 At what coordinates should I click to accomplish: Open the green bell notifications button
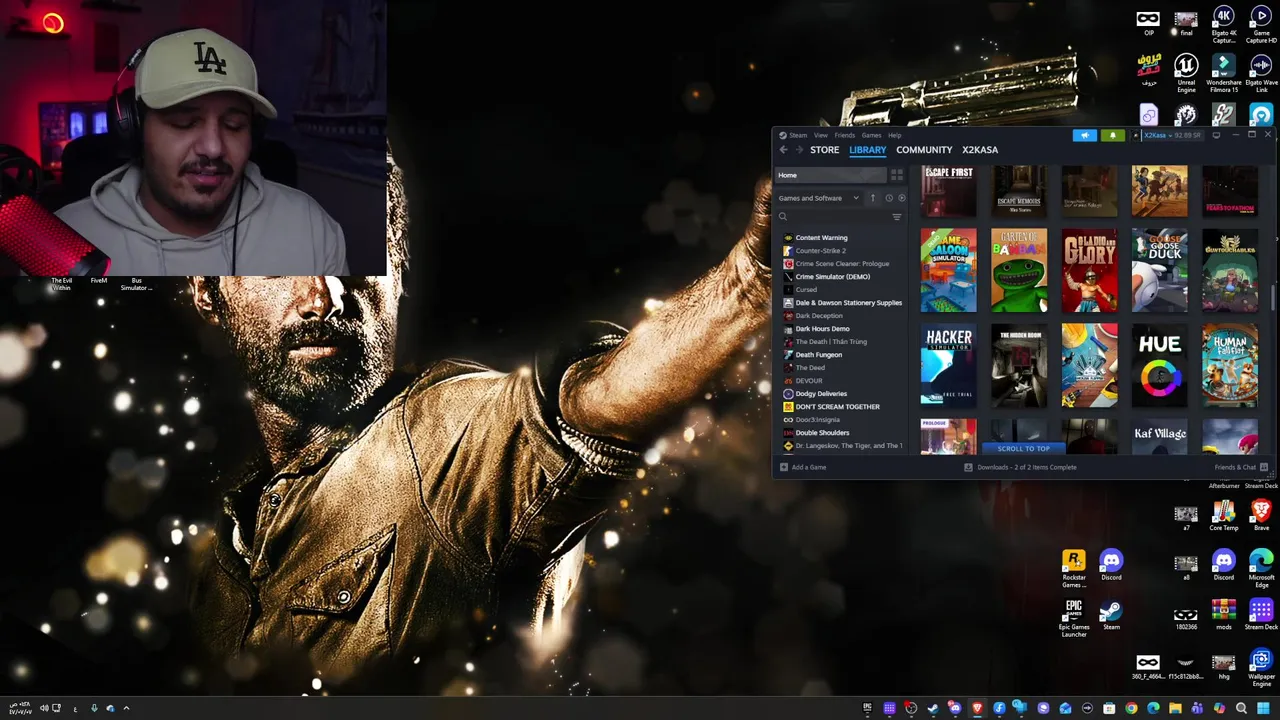tap(1112, 135)
